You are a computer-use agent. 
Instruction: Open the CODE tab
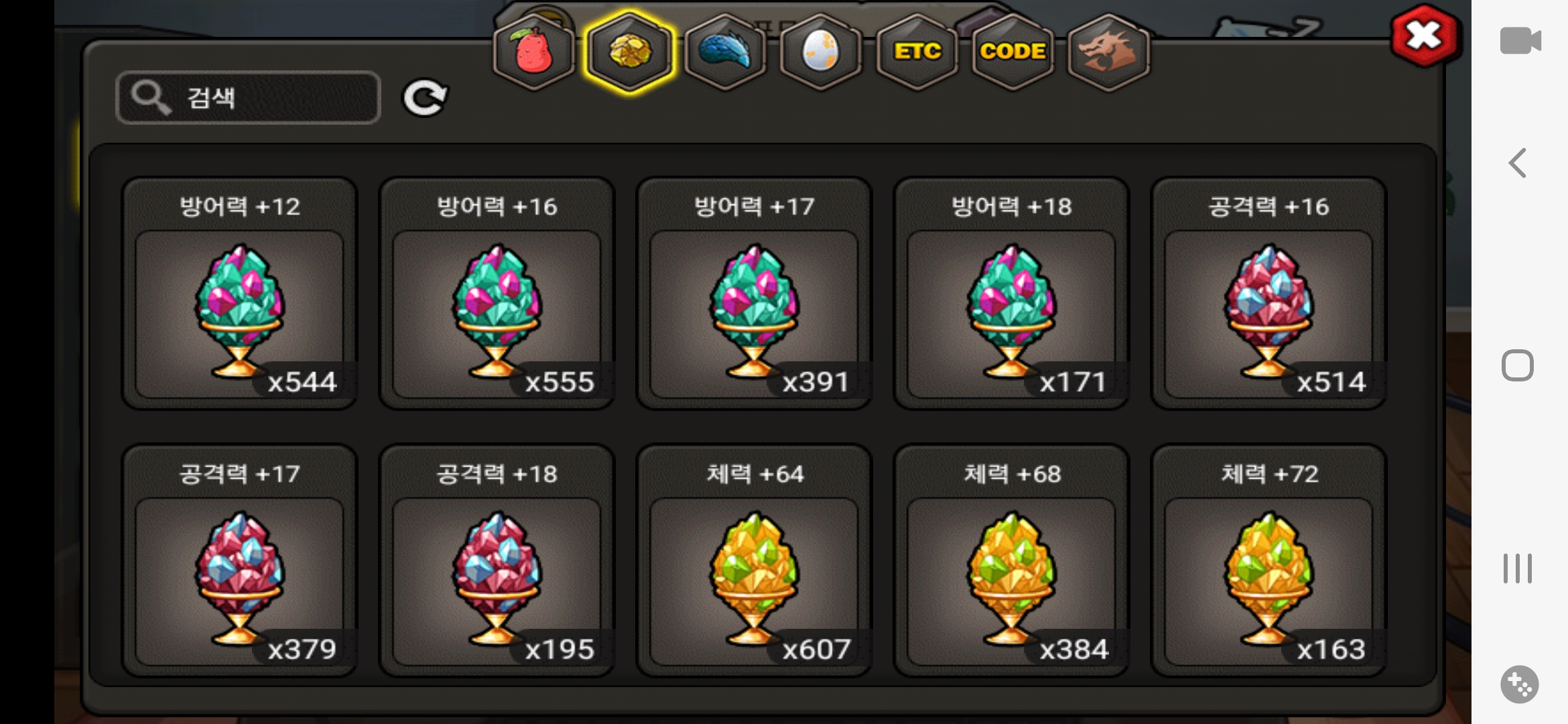(x=1012, y=52)
